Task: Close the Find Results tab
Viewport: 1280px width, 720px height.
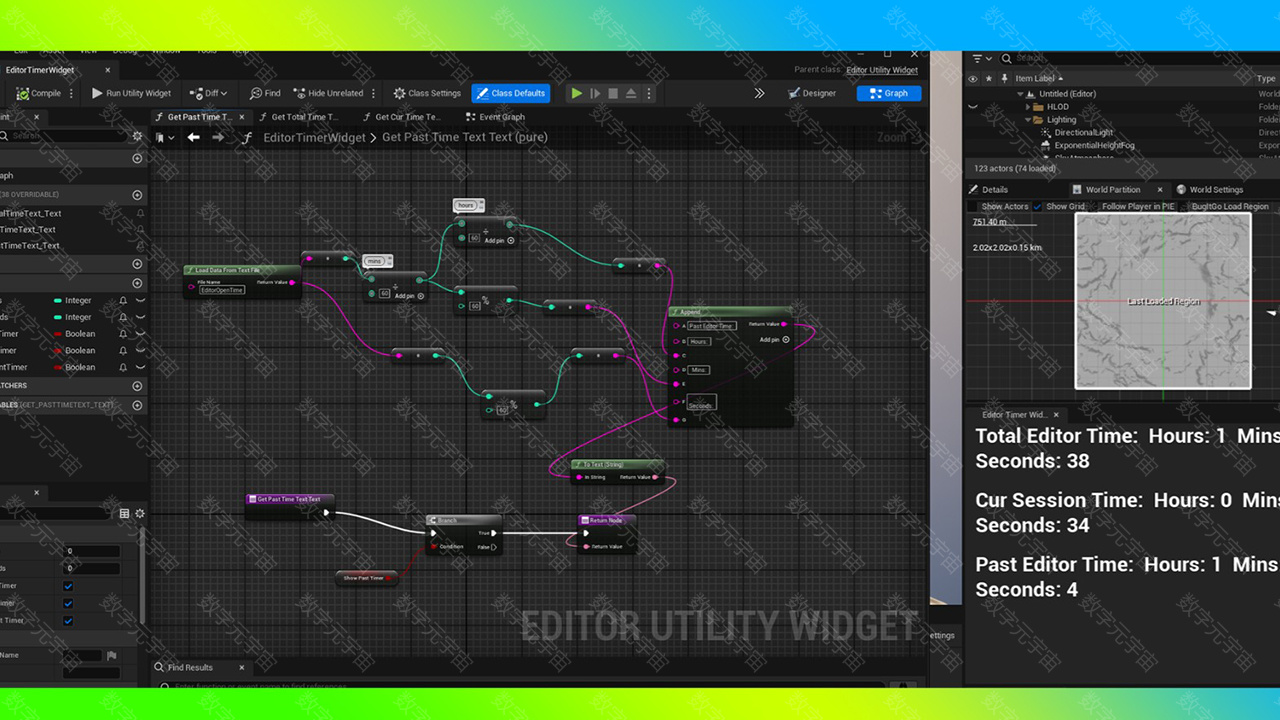Action: coord(241,667)
